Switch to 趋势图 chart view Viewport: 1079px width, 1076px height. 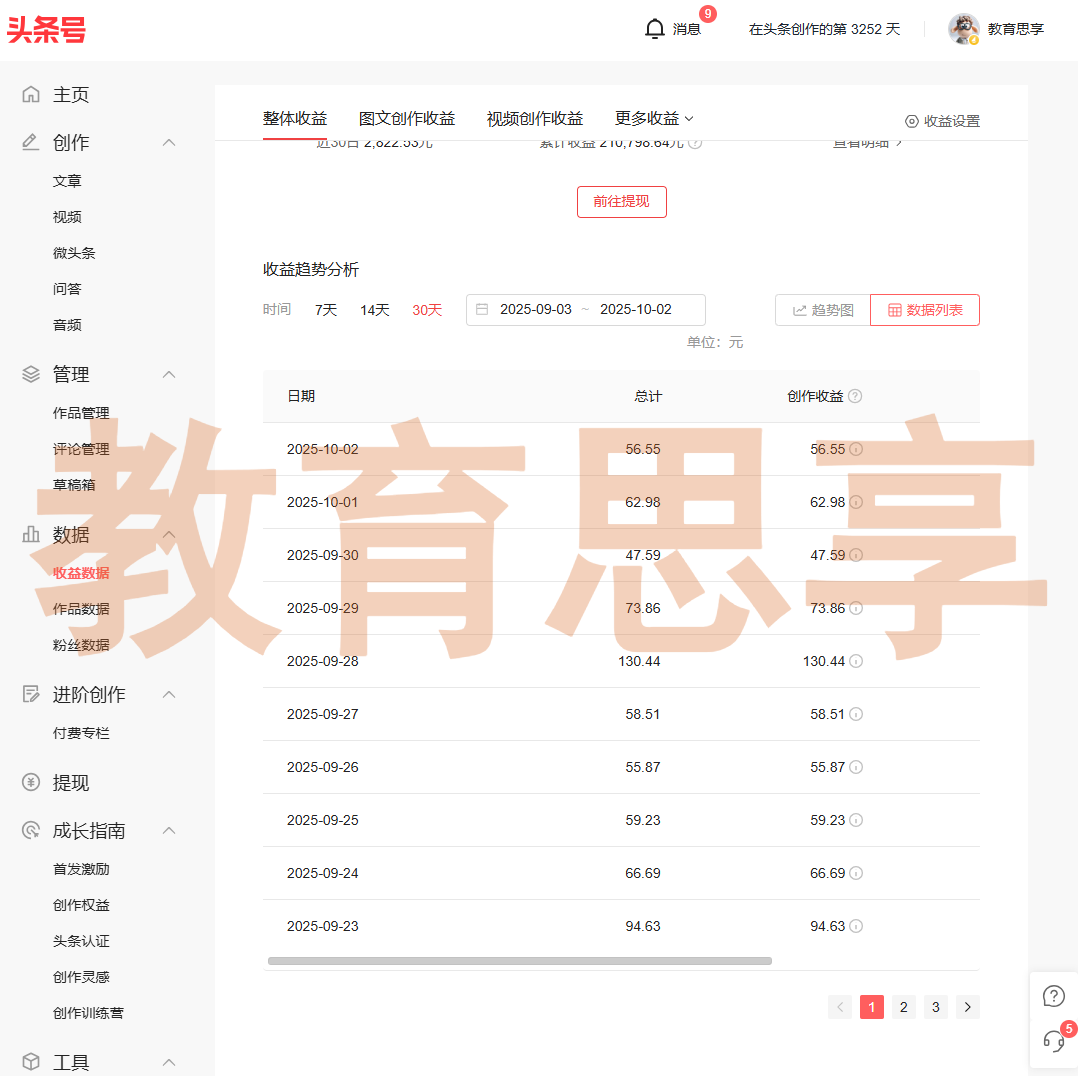[x=823, y=310]
